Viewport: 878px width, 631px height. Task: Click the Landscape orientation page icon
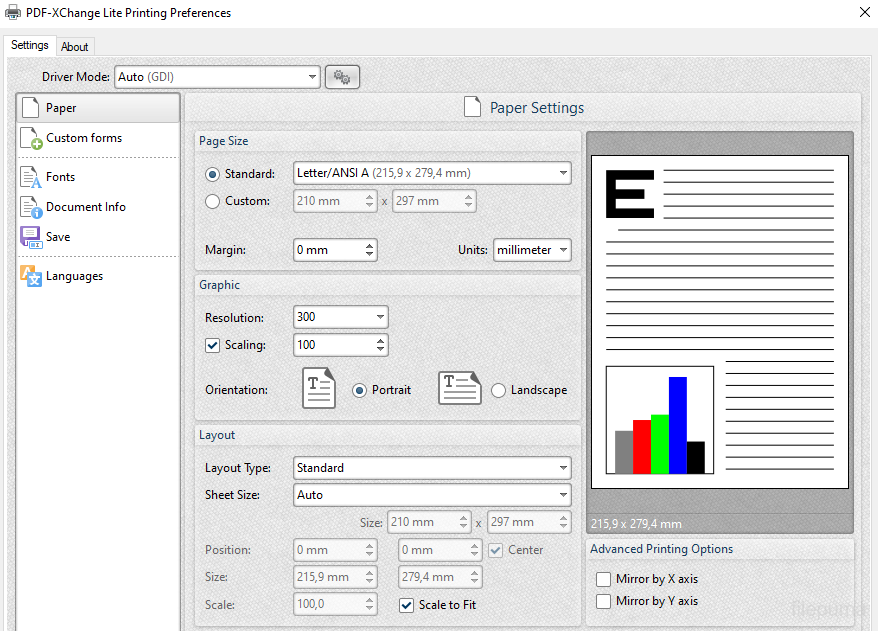click(459, 389)
